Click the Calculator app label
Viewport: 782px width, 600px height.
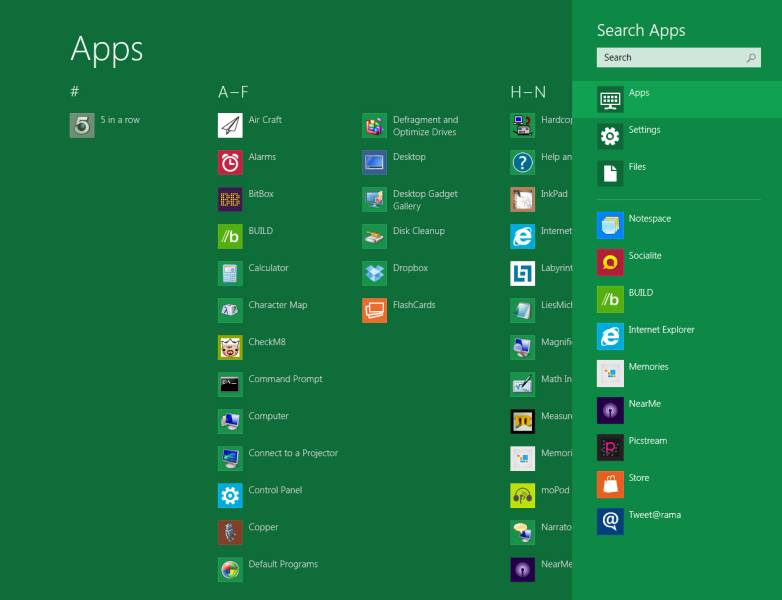click(268, 268)
